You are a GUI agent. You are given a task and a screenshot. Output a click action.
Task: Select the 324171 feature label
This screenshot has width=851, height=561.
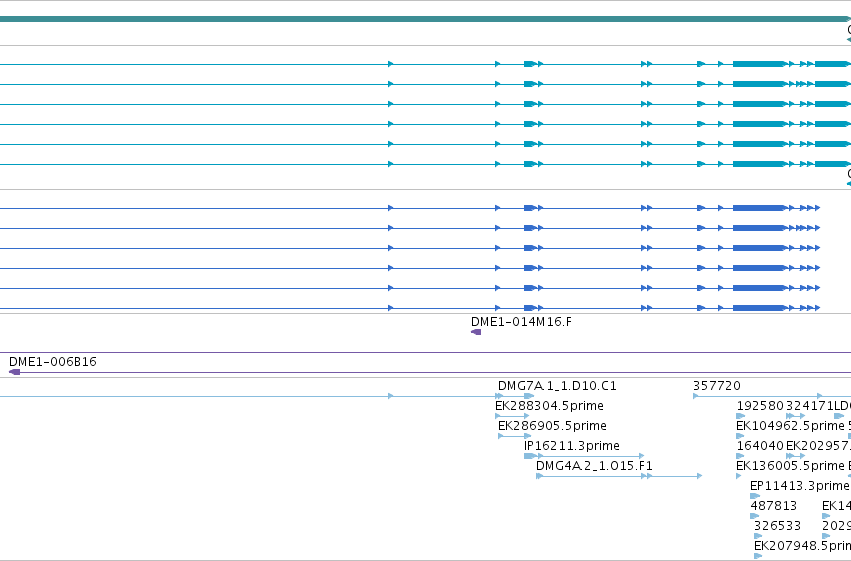[x=809, y=406]
